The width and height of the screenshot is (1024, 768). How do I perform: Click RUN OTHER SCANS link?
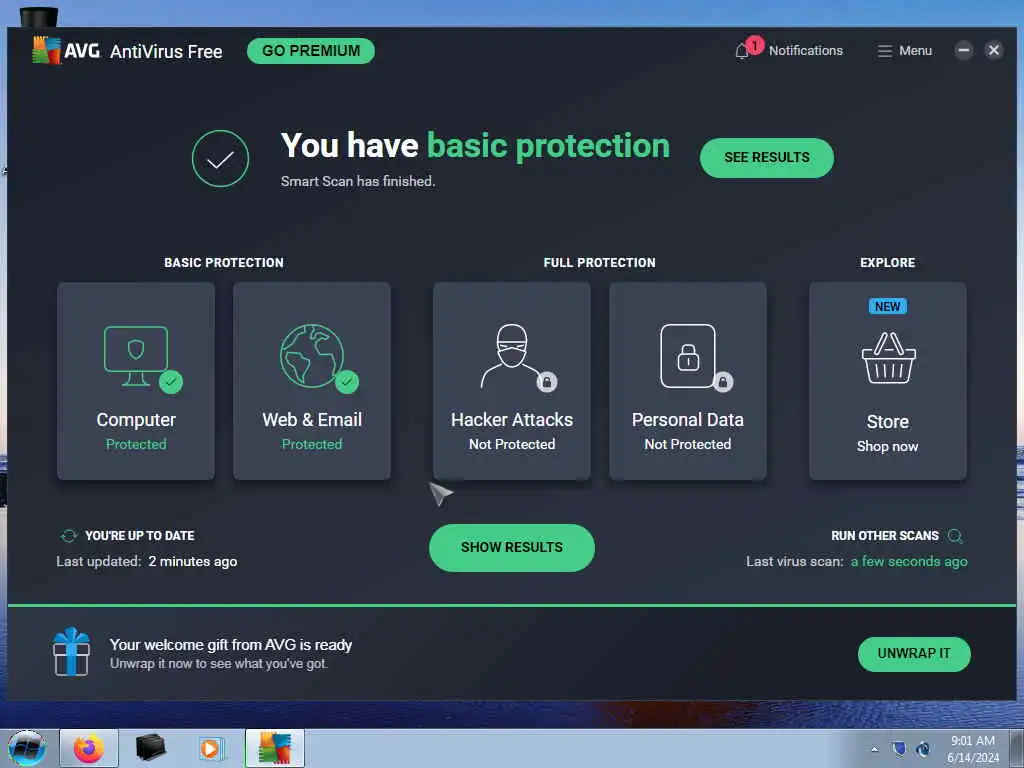coord(884,536)
